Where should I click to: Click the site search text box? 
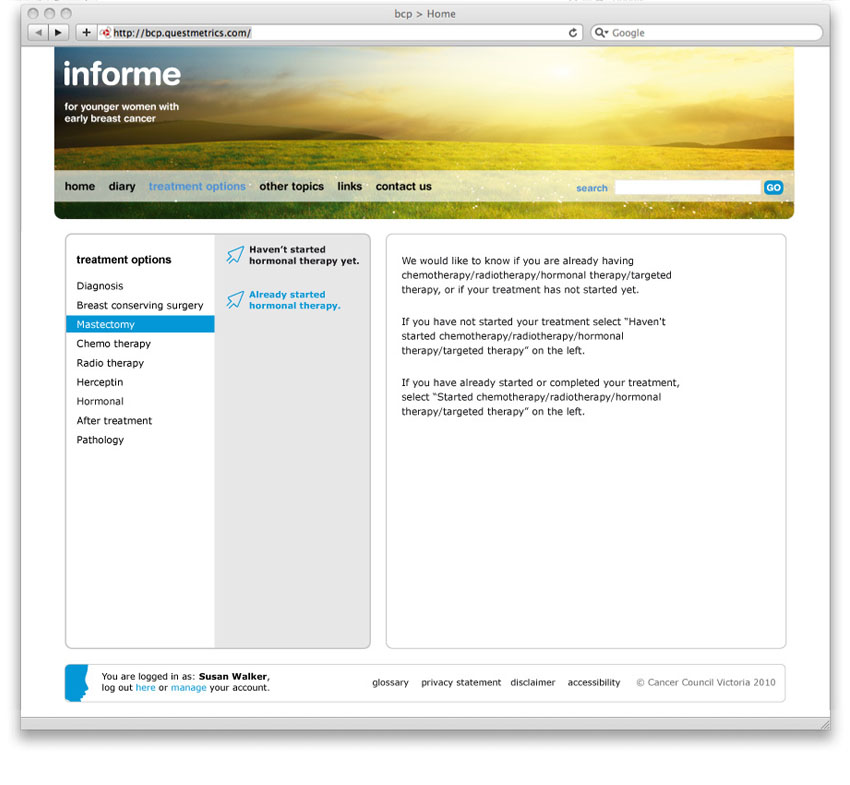pyautogui.click(x=687, y=188)
